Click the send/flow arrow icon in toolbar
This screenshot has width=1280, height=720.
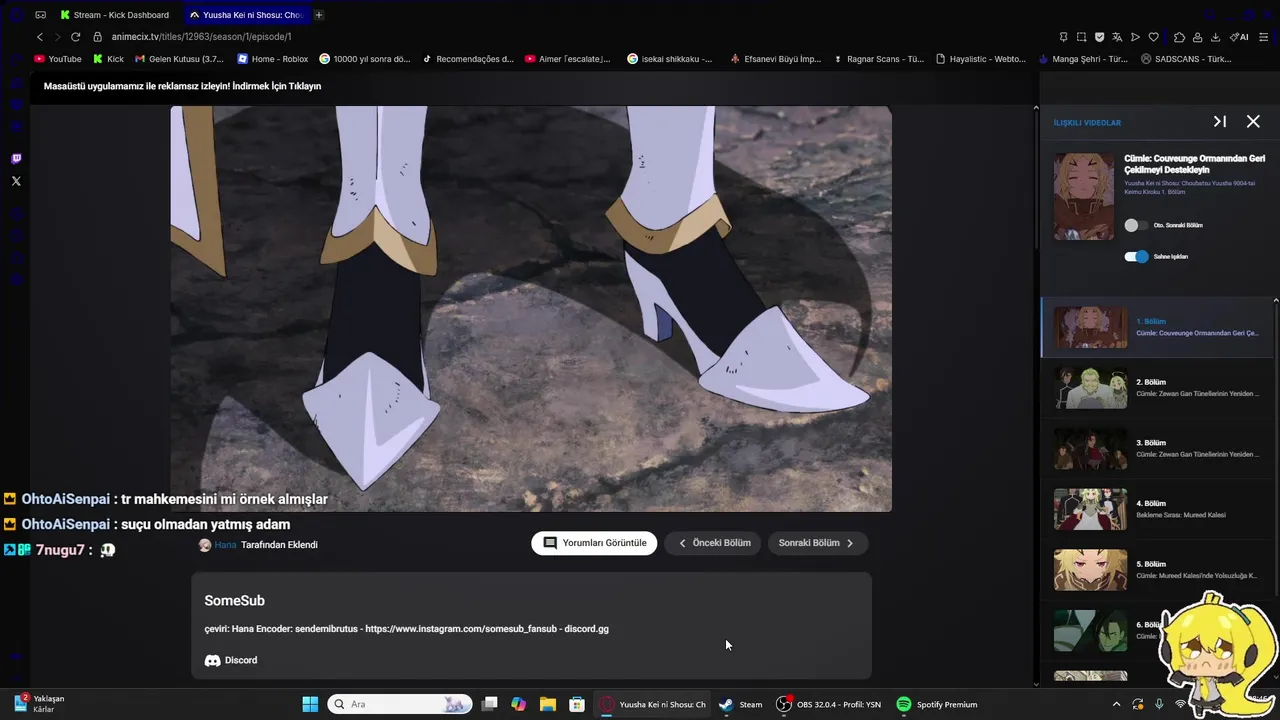click(x=1135, y=37)
